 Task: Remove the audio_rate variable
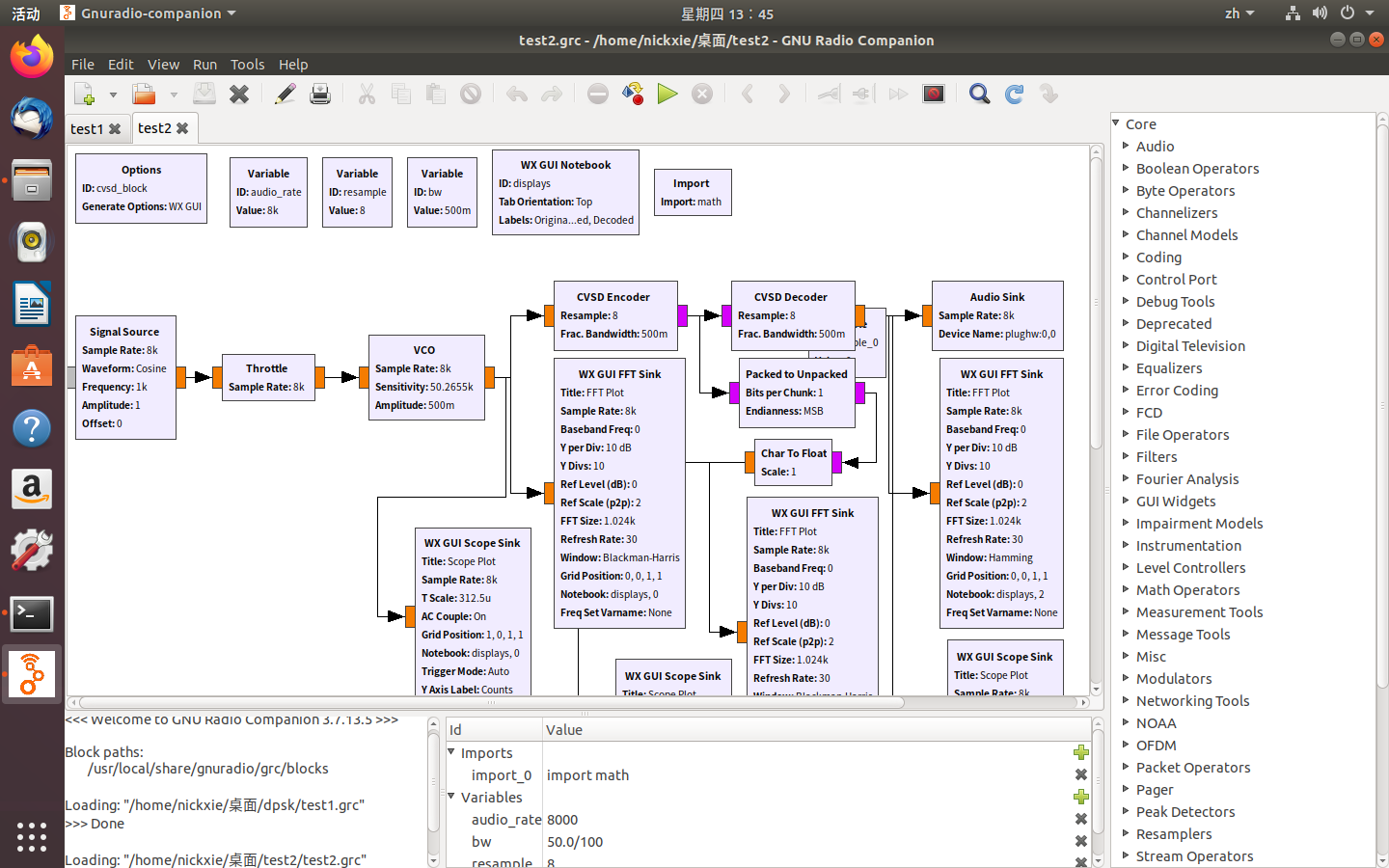1081,819
